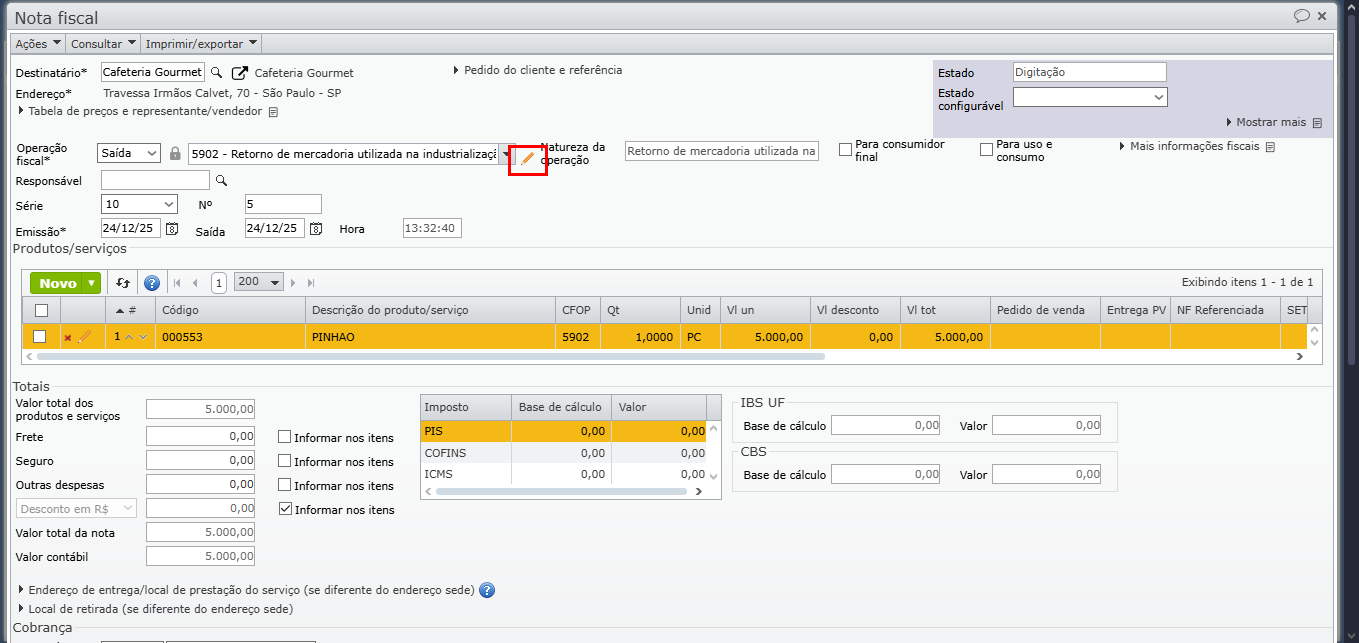Select the PINHAO row checkbox
The width and height of the screenshot is (1359, 643).
coord(40,337)
